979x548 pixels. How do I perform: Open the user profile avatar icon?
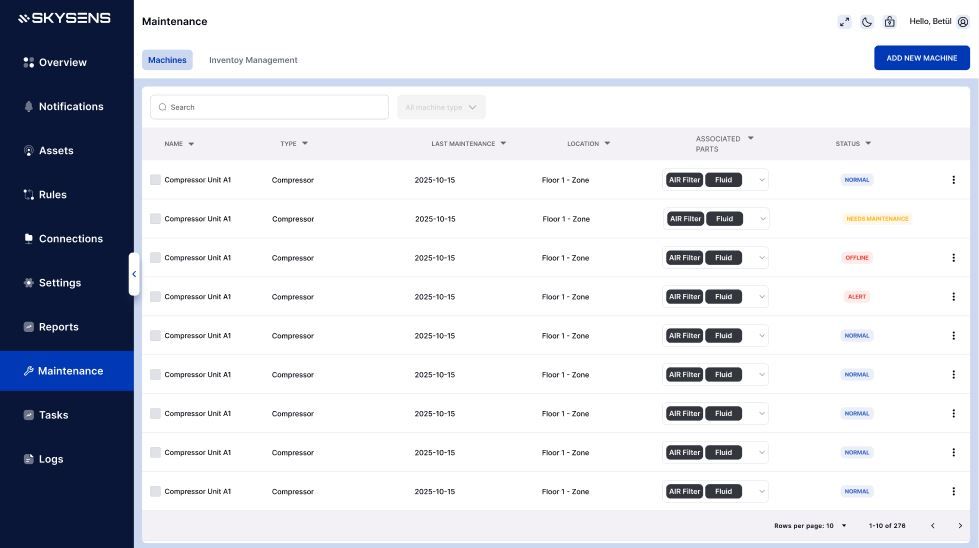963,22
